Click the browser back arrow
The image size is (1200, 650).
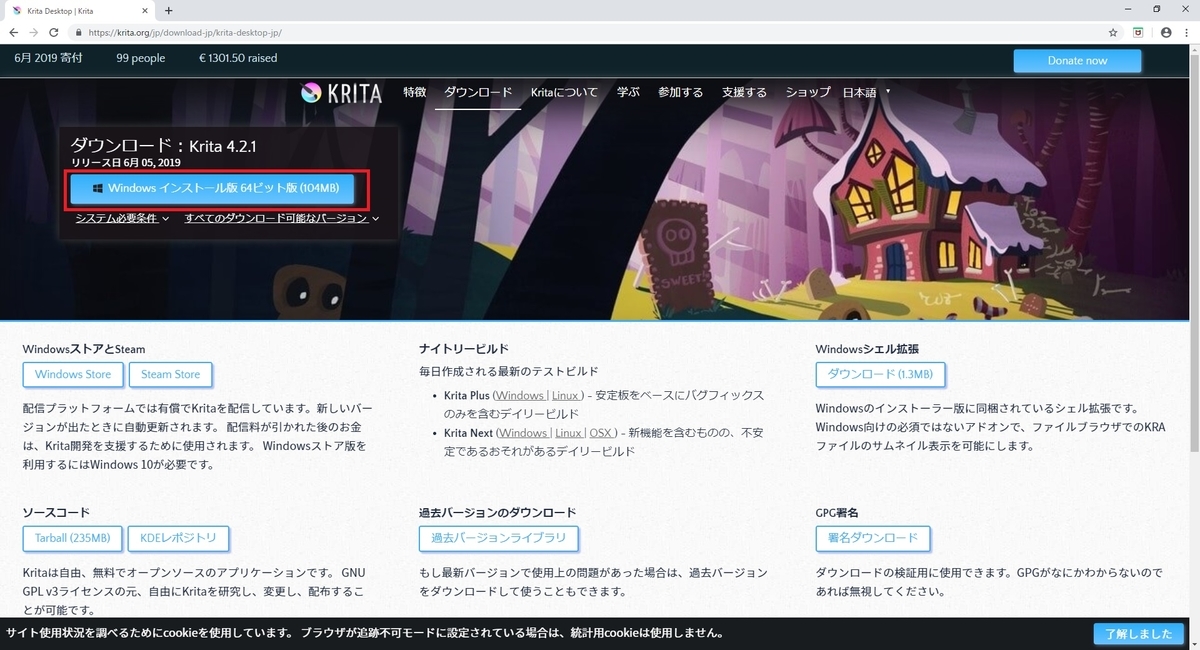13,32
